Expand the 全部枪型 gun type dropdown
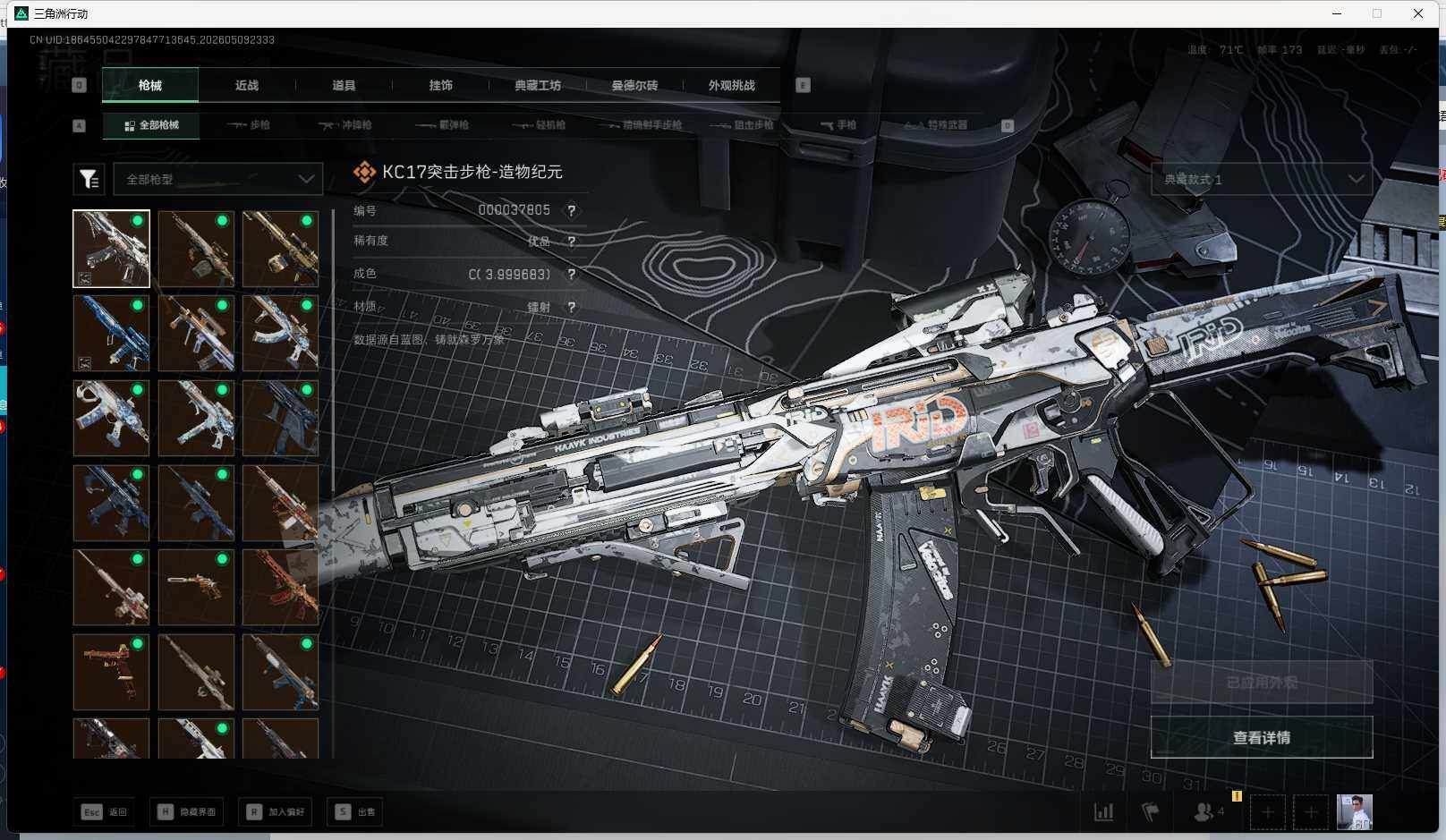 point(217,179)
